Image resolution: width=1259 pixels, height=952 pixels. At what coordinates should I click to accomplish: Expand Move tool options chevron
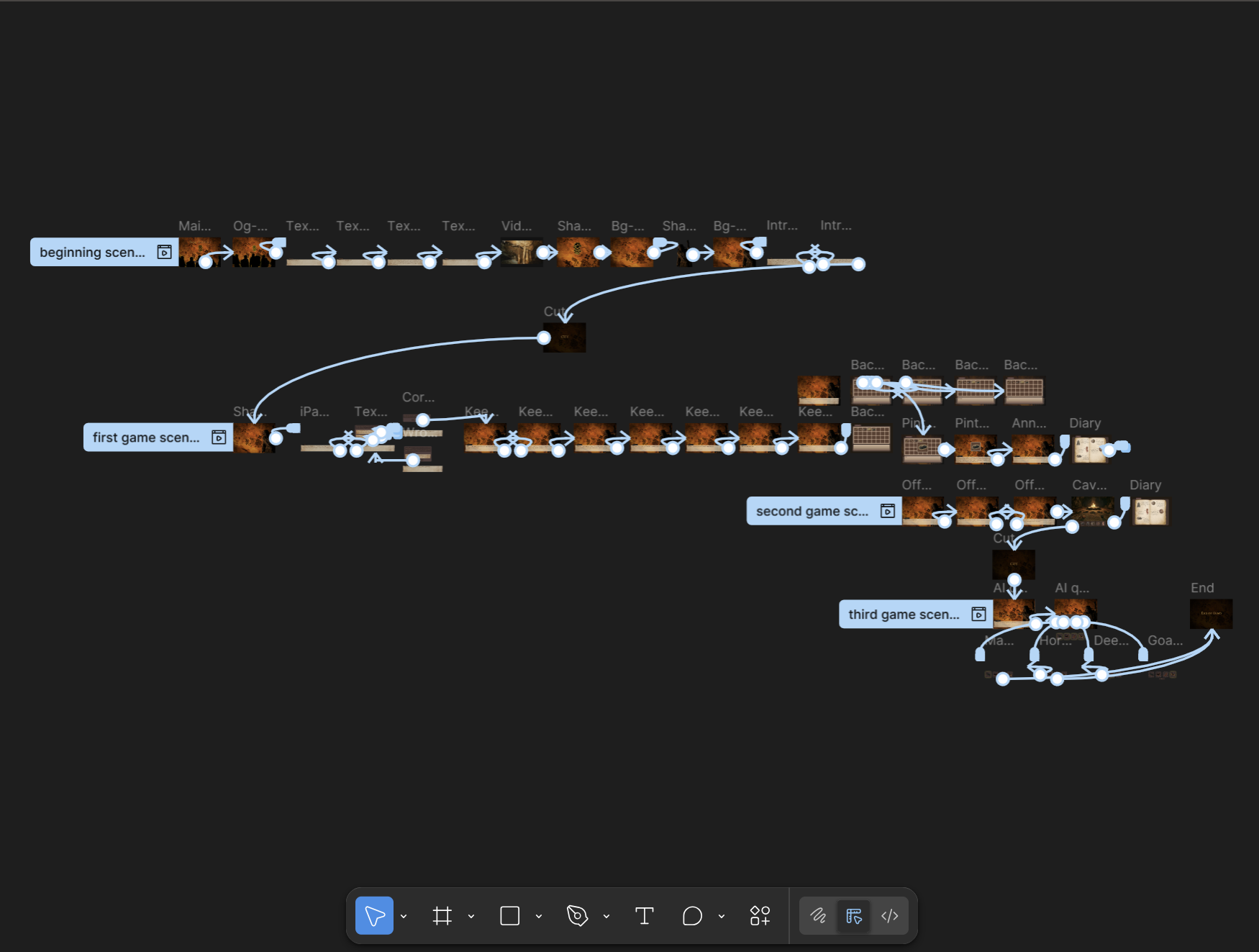[x=404, y=916]
